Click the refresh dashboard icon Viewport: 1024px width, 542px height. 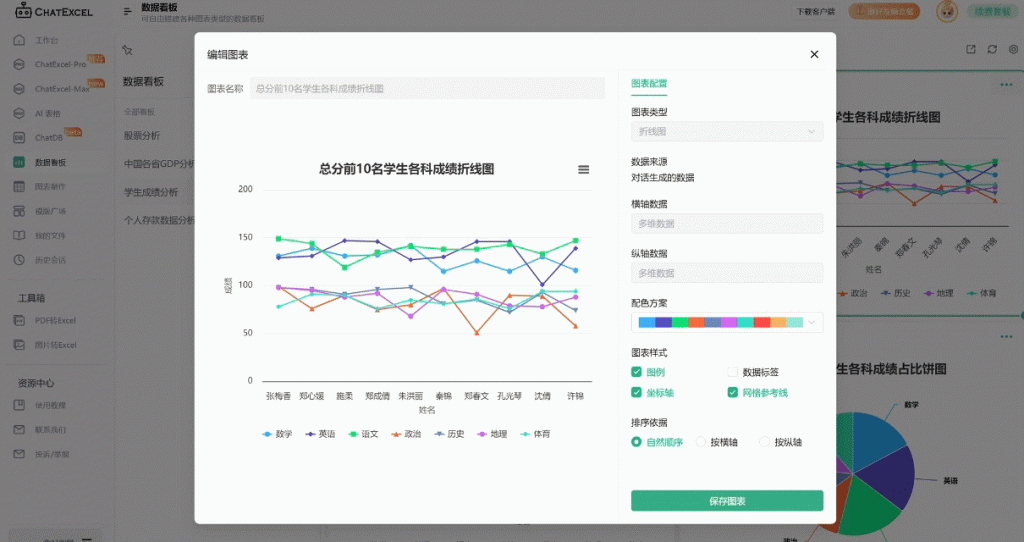click(992, 49)
